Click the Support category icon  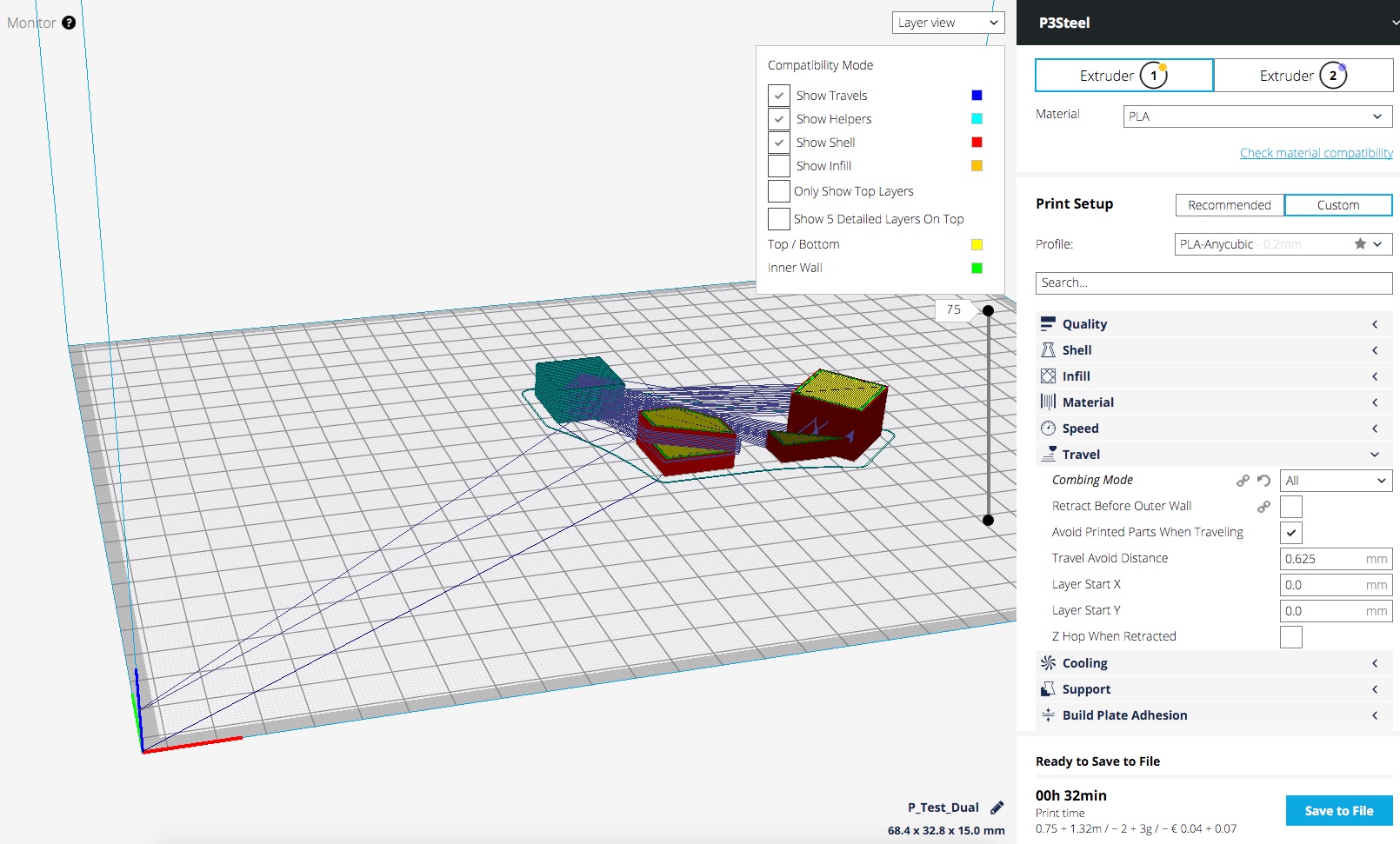point(1048,688)
